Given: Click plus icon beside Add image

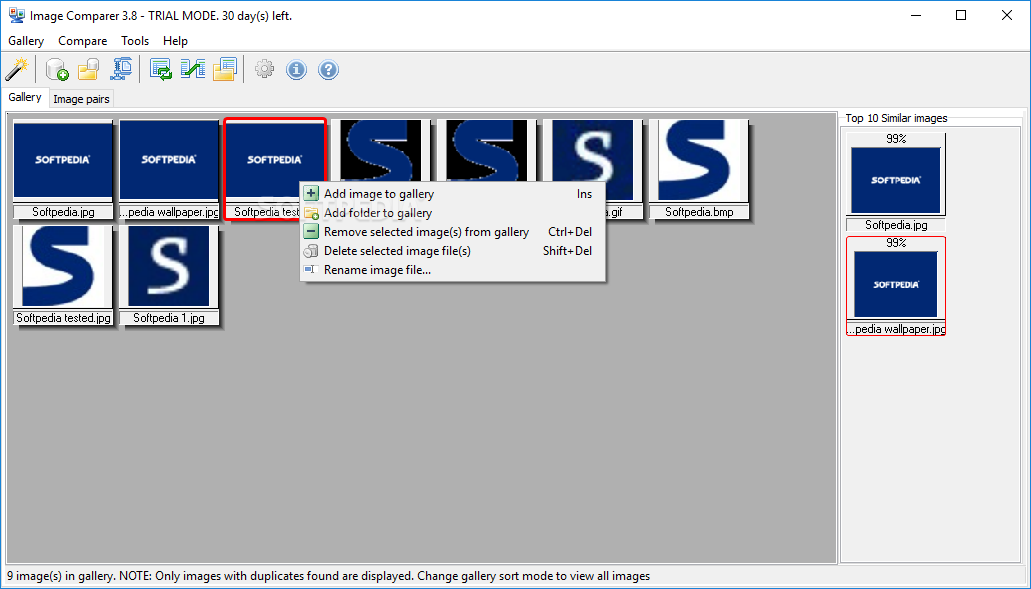Looking at the screenshot, I should tap(311, 194).
